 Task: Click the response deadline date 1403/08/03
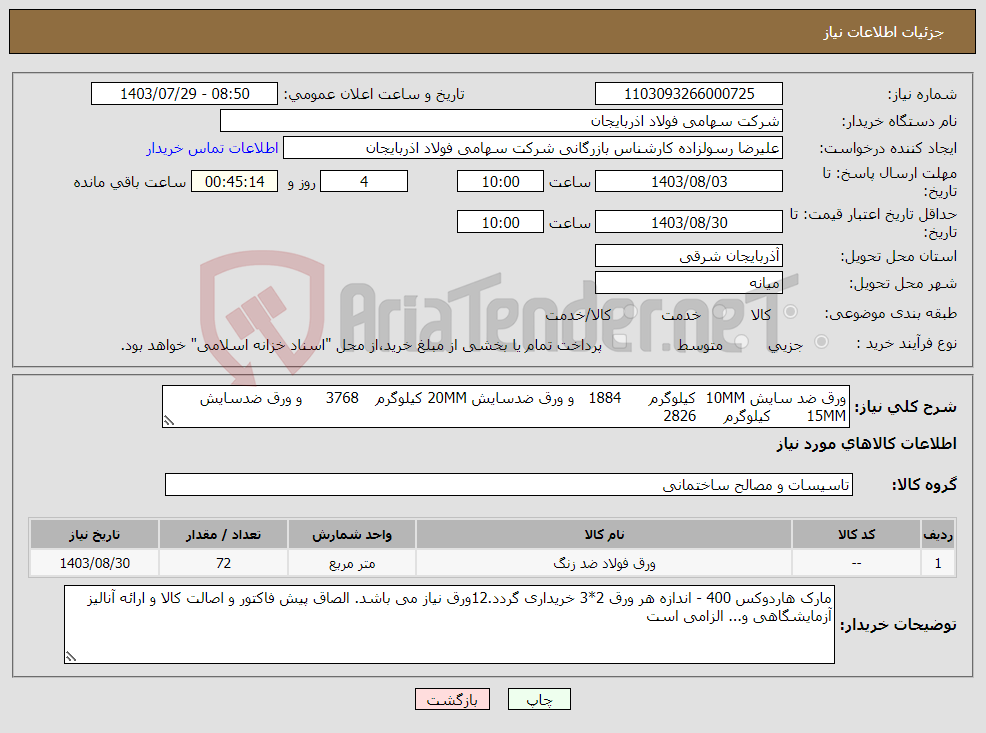coord(689,182)
